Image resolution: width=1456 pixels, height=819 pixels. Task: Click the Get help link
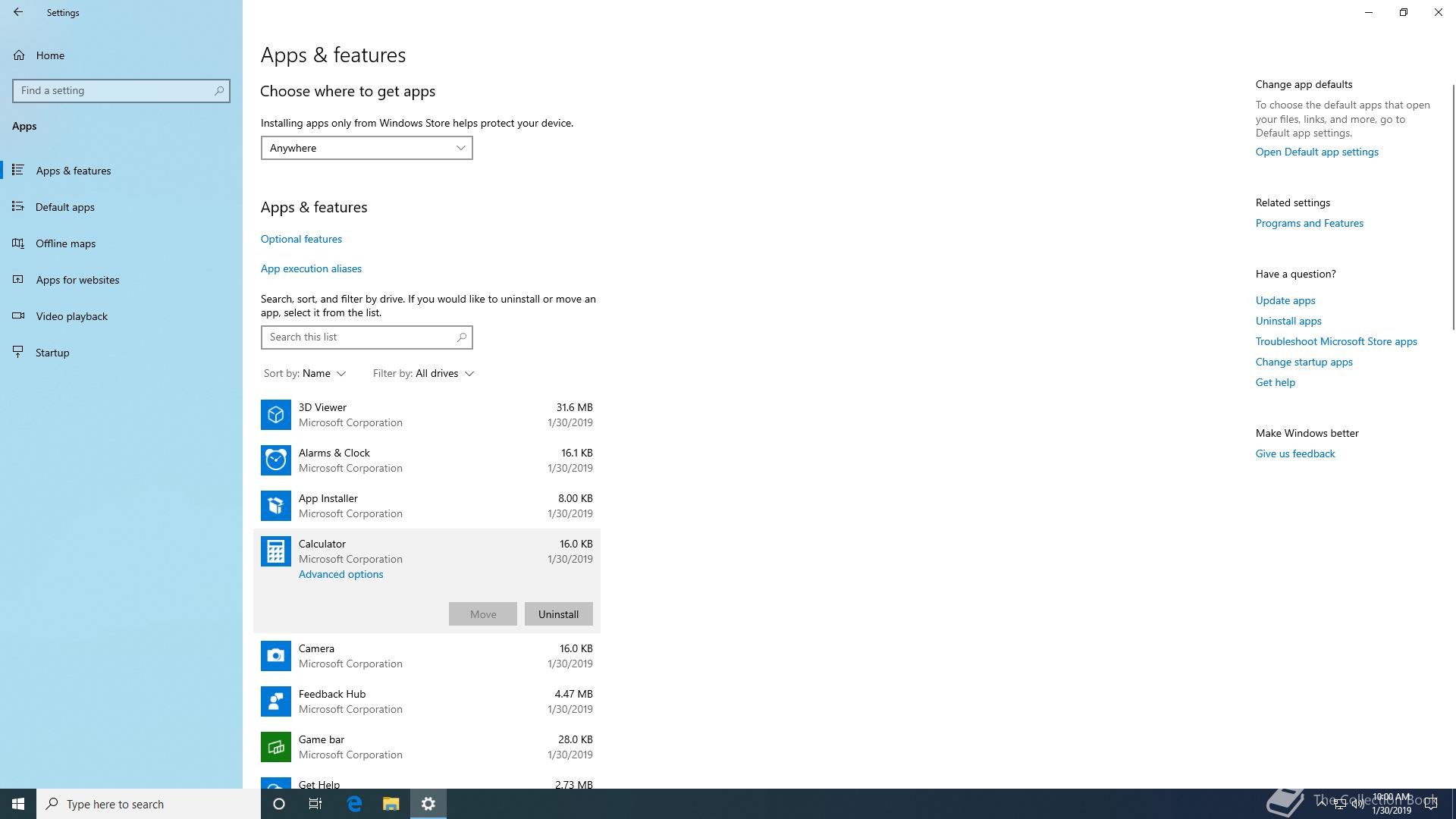(1276, 382)
